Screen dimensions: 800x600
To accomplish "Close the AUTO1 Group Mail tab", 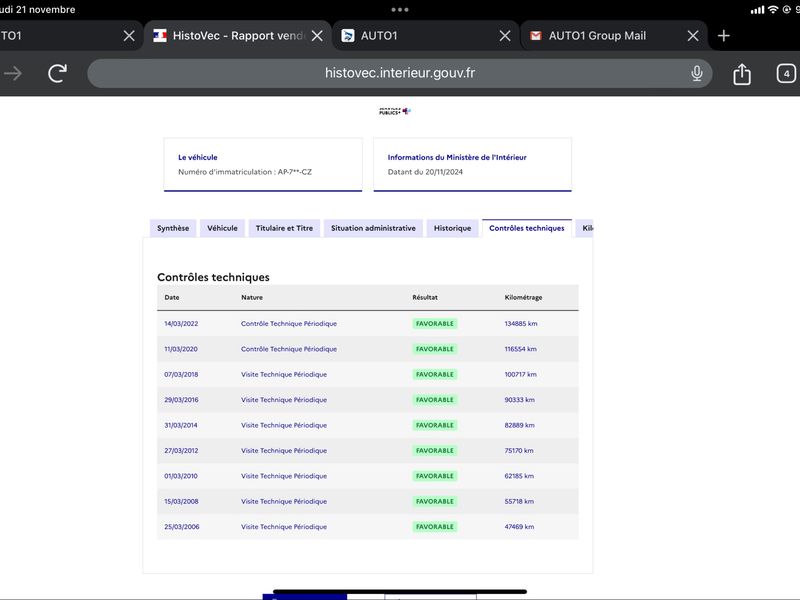I will click(692, 36).
